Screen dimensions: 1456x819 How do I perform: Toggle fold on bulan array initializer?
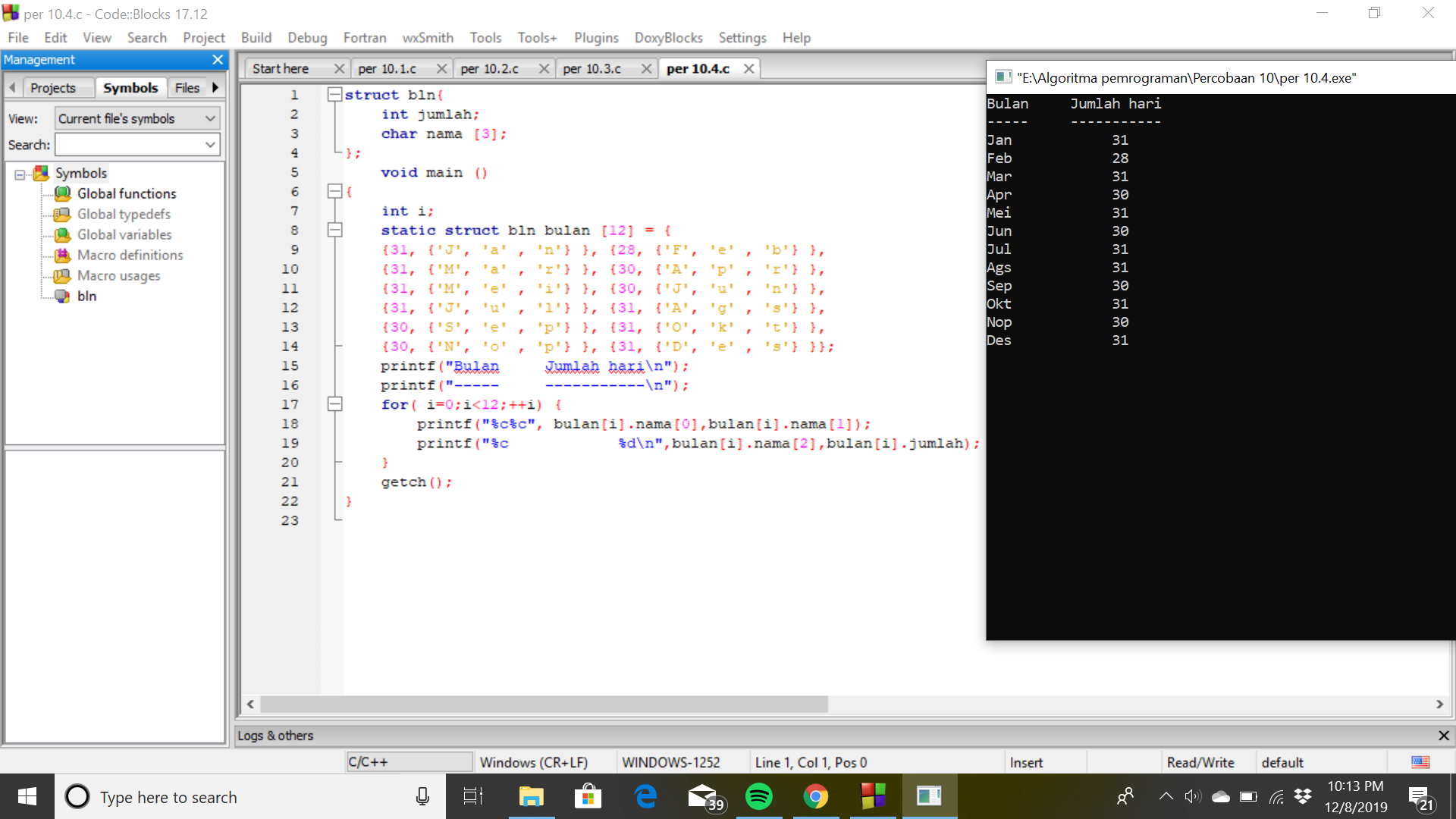(x=334, y=230)
